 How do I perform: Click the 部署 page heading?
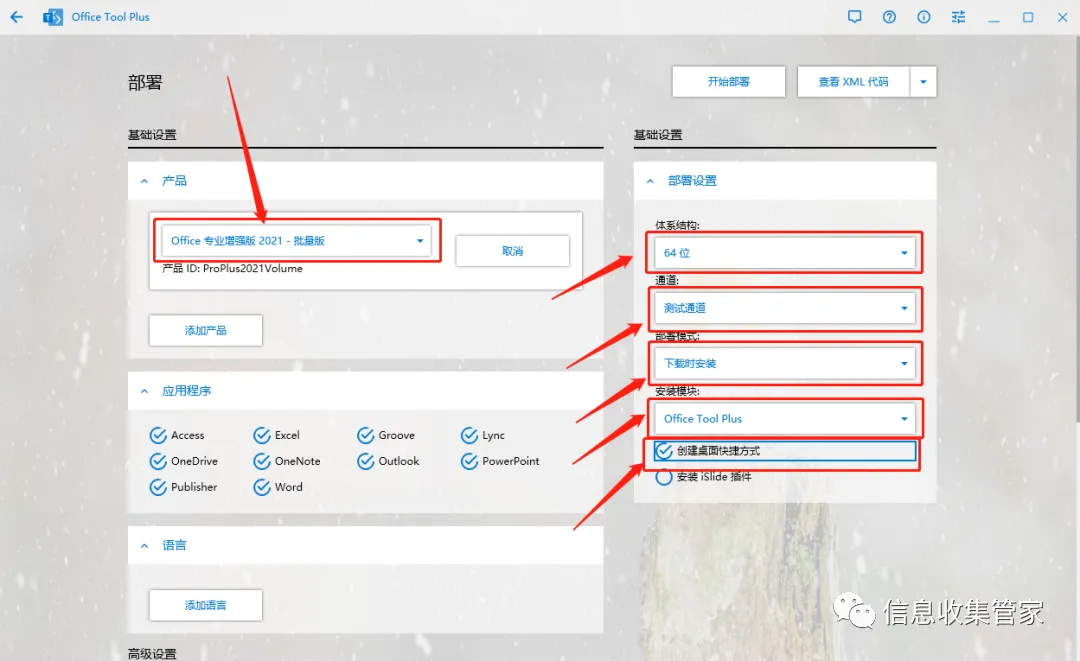(145, 83)
